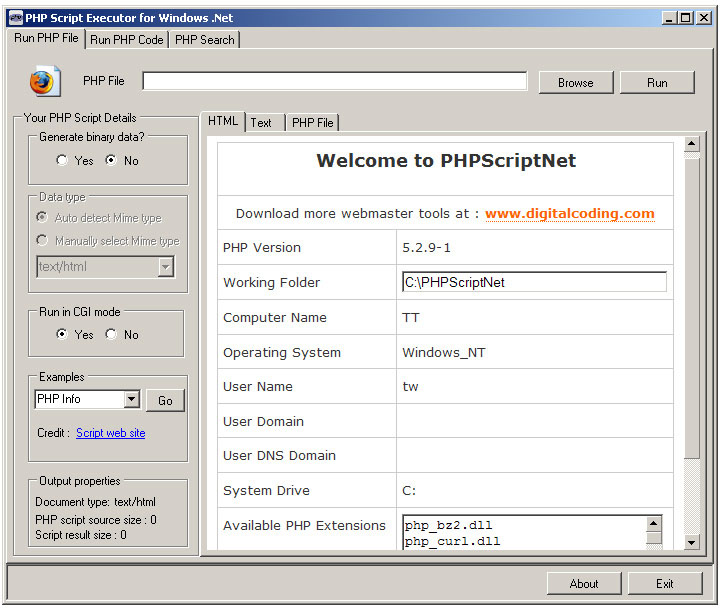
Task: Click the System Drive value C:
Action: [x=409, y=491]
